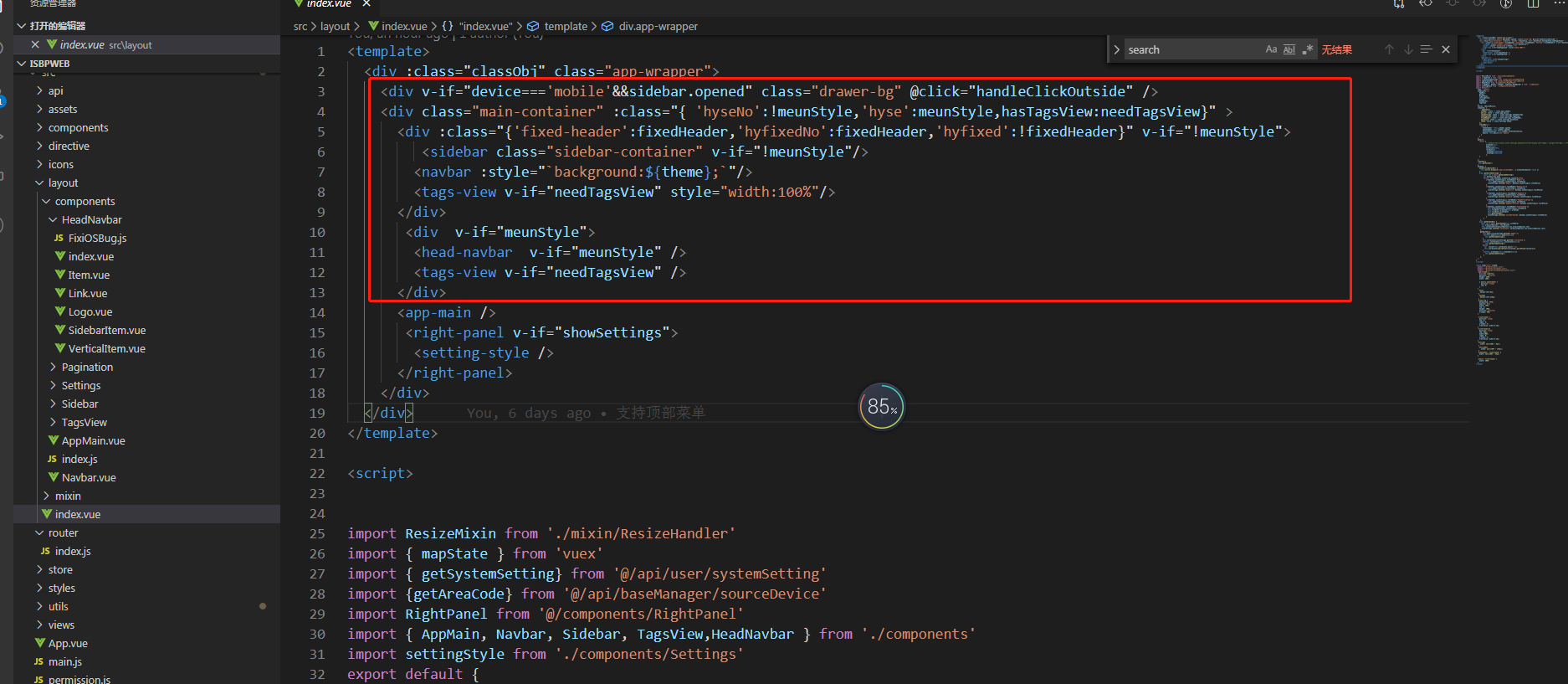
Task: Click the git blame note "You, 6 days ago"
Action: (529, 413)
